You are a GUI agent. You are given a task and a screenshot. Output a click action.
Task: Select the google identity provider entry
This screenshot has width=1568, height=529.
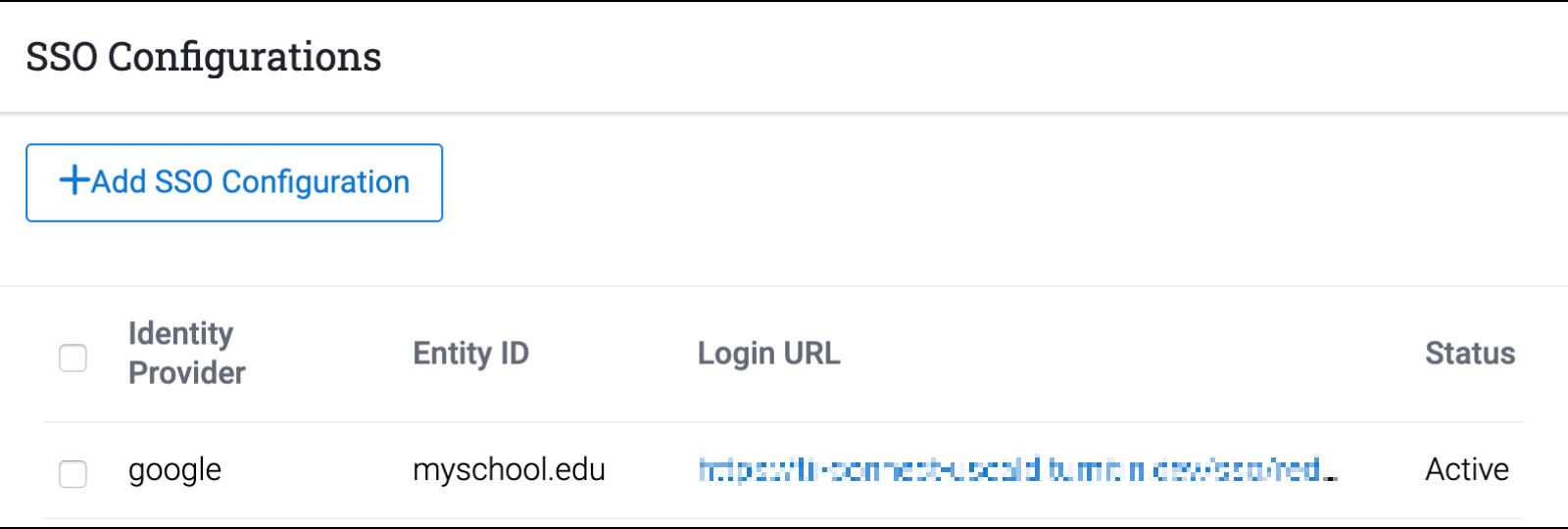coord(174,470)
